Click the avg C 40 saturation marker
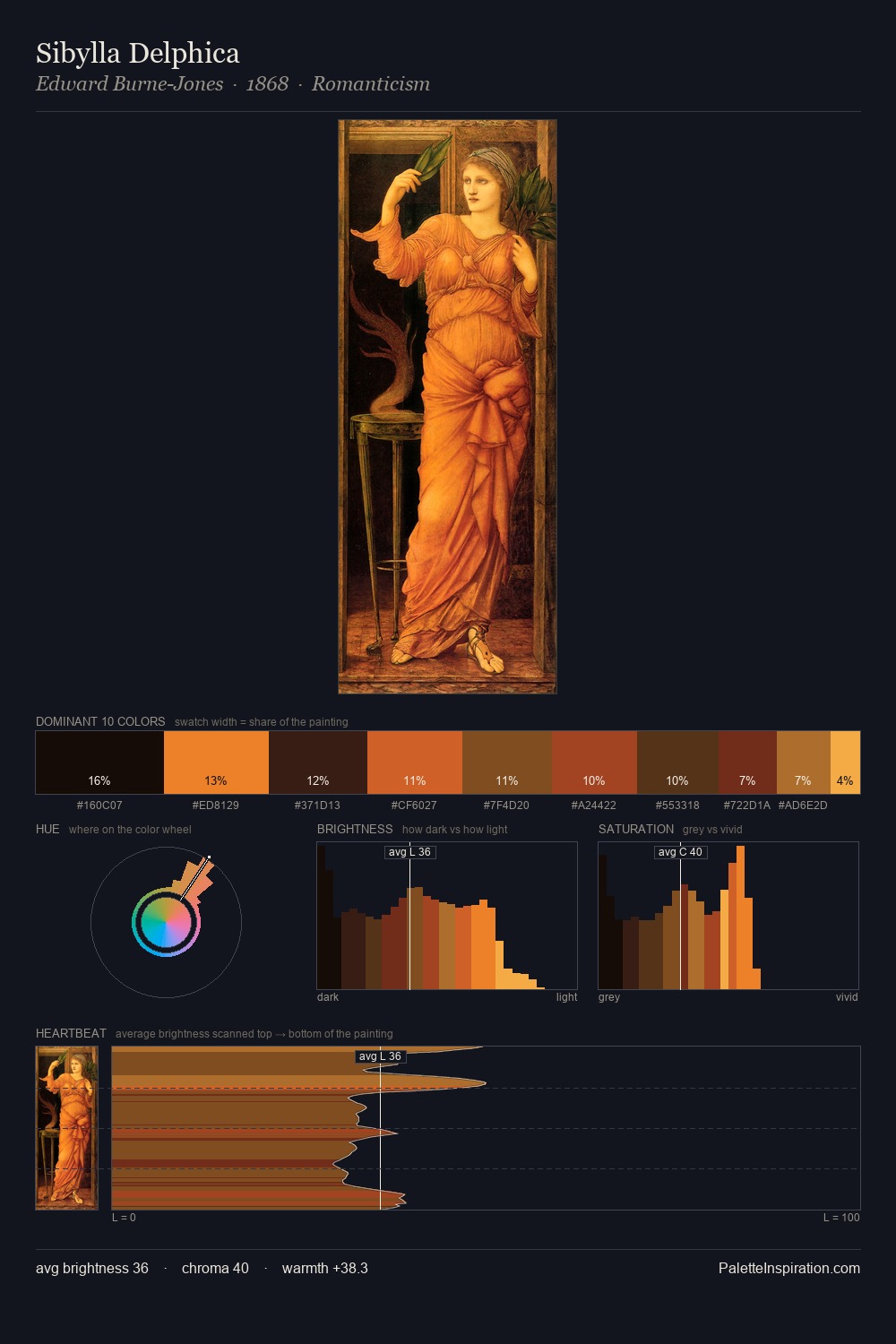Screen dimensions: 896x1344 tap(680, 852)
